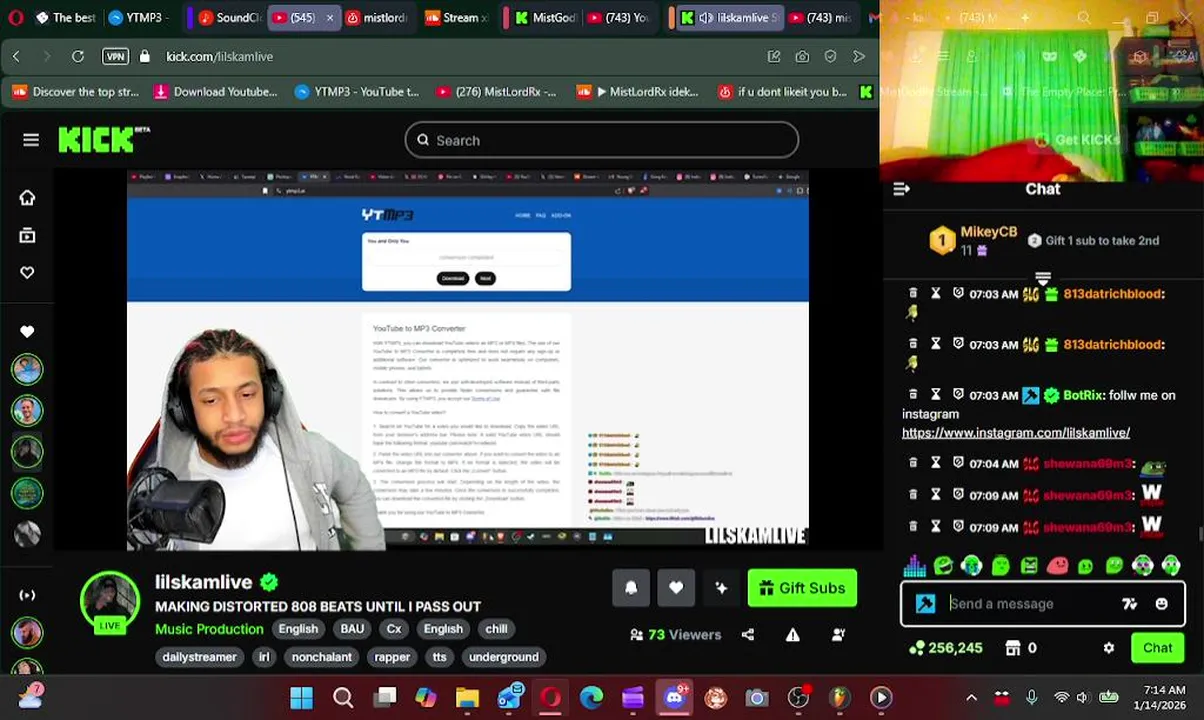
Task: Click the red blob emote in emote row
Action: [1057, 566]
